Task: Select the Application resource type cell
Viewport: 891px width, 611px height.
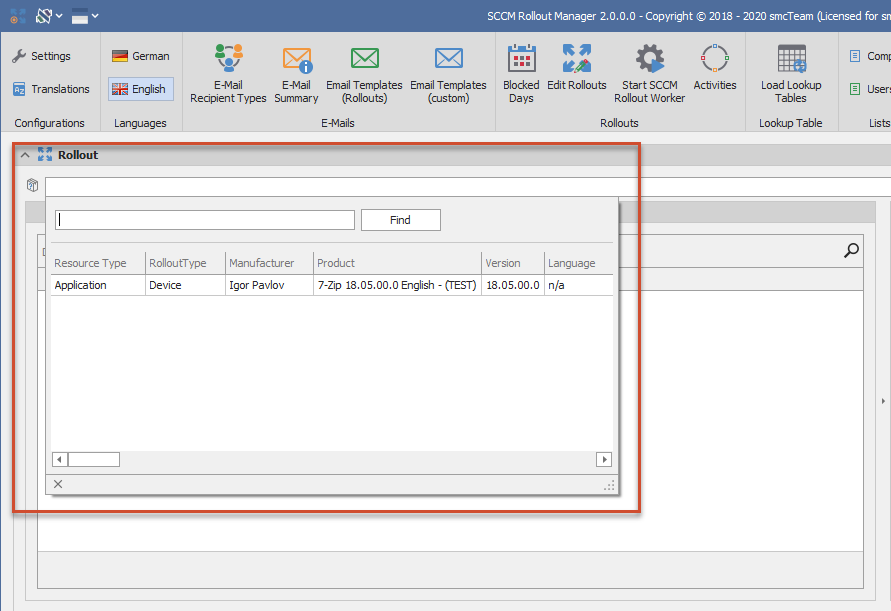Action: 98,285
